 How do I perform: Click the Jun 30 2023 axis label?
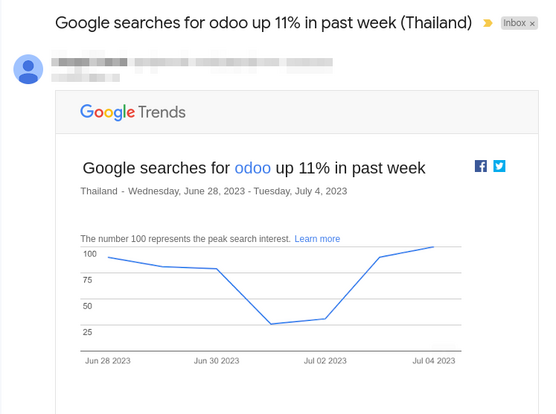coord(216,361)
